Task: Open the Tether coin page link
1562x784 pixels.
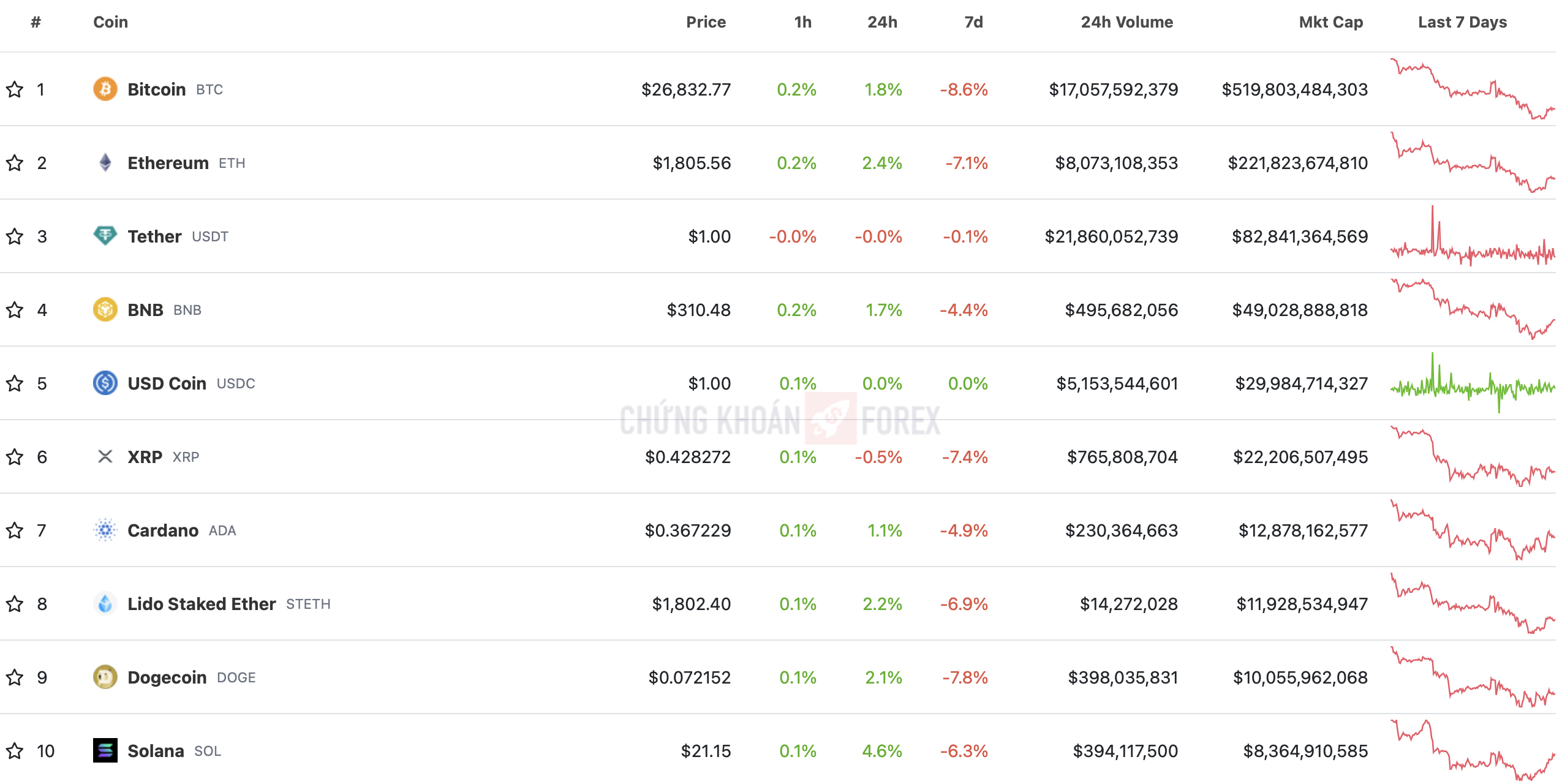Action: coord(154,236)
